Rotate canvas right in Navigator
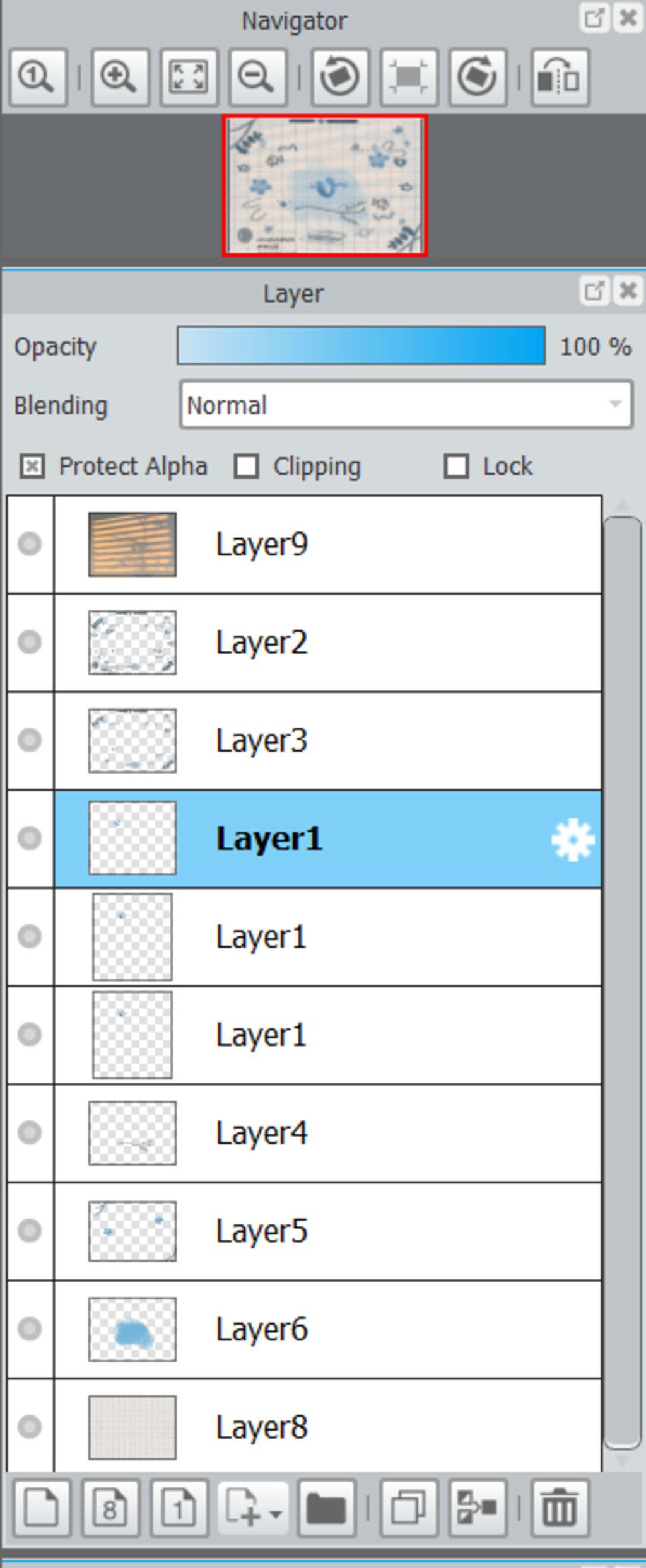646x1568 pixels. [478, 78]
